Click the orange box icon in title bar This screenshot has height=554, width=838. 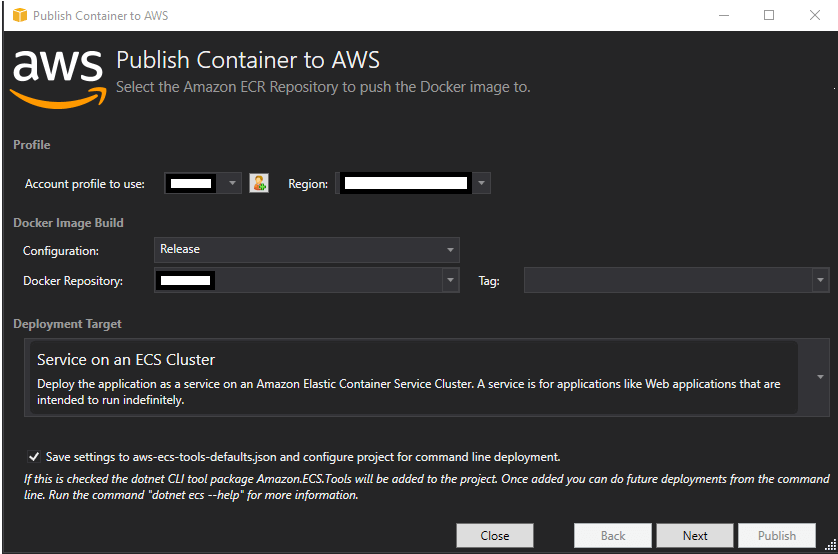coord(20,15)
